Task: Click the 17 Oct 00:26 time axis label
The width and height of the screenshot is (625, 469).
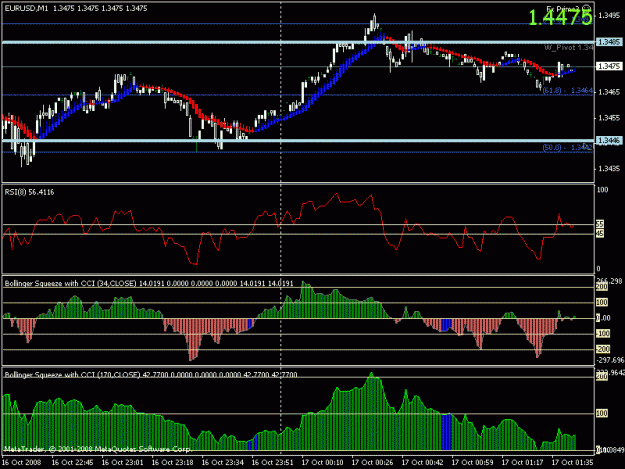Action: coord(372,463)
